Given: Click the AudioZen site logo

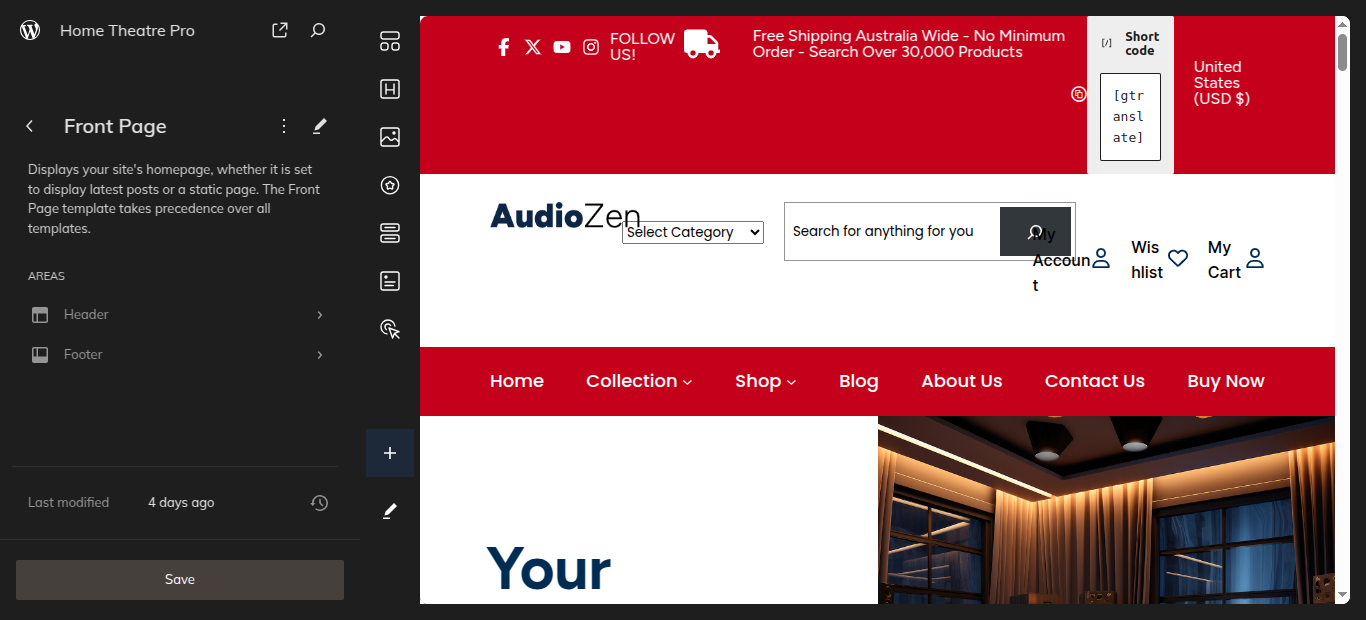Looking at the screenshot, I should tap(565, 216).
